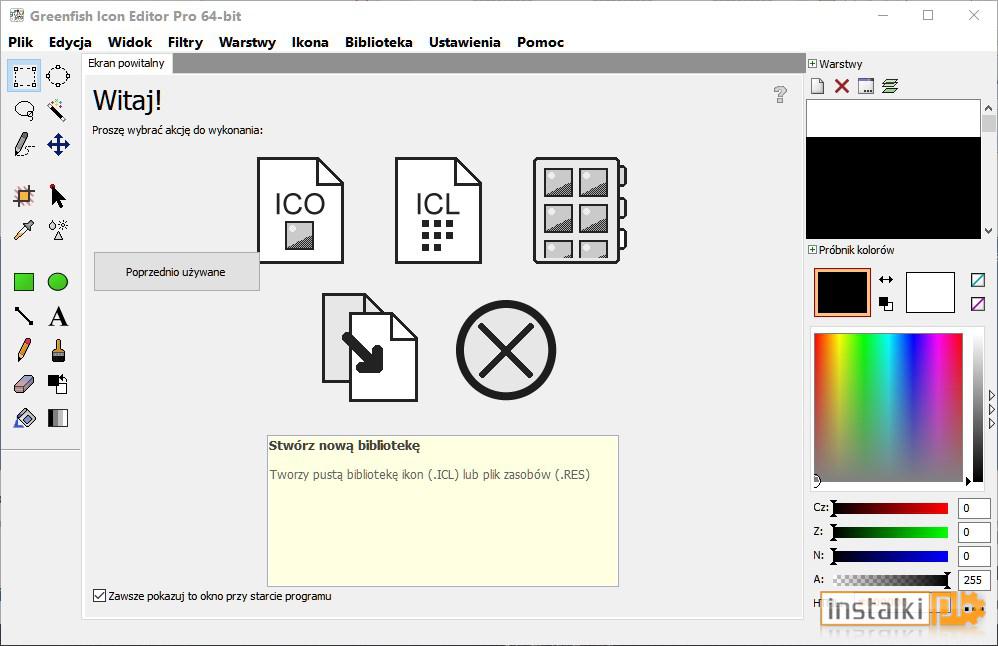Viewport: 998px width, 646px height.
Task: Create a new ICO icon file
Action: (300, 210)
